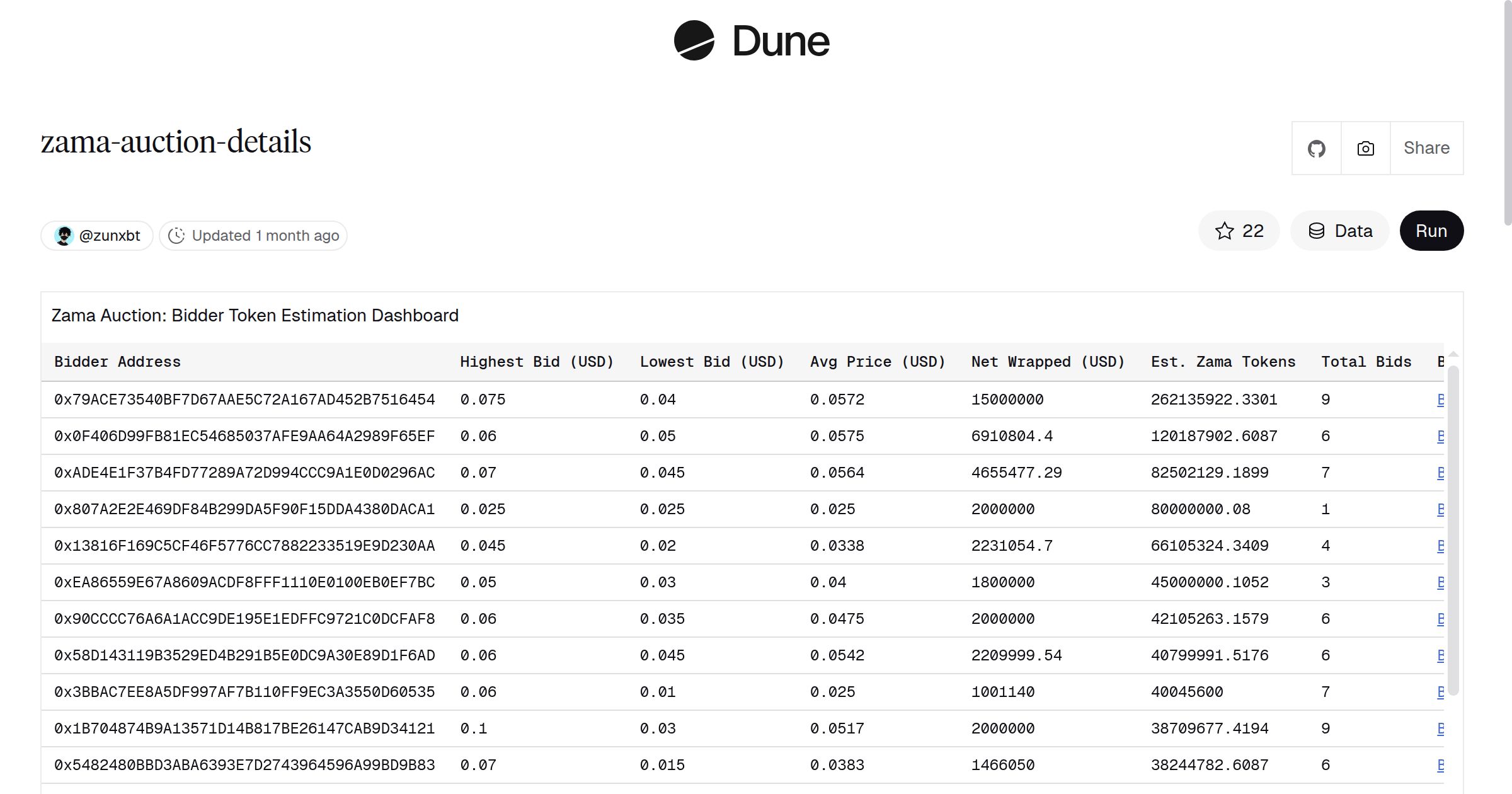
Task: Open the GitHub icon for this query
Action: point(1316,148)
